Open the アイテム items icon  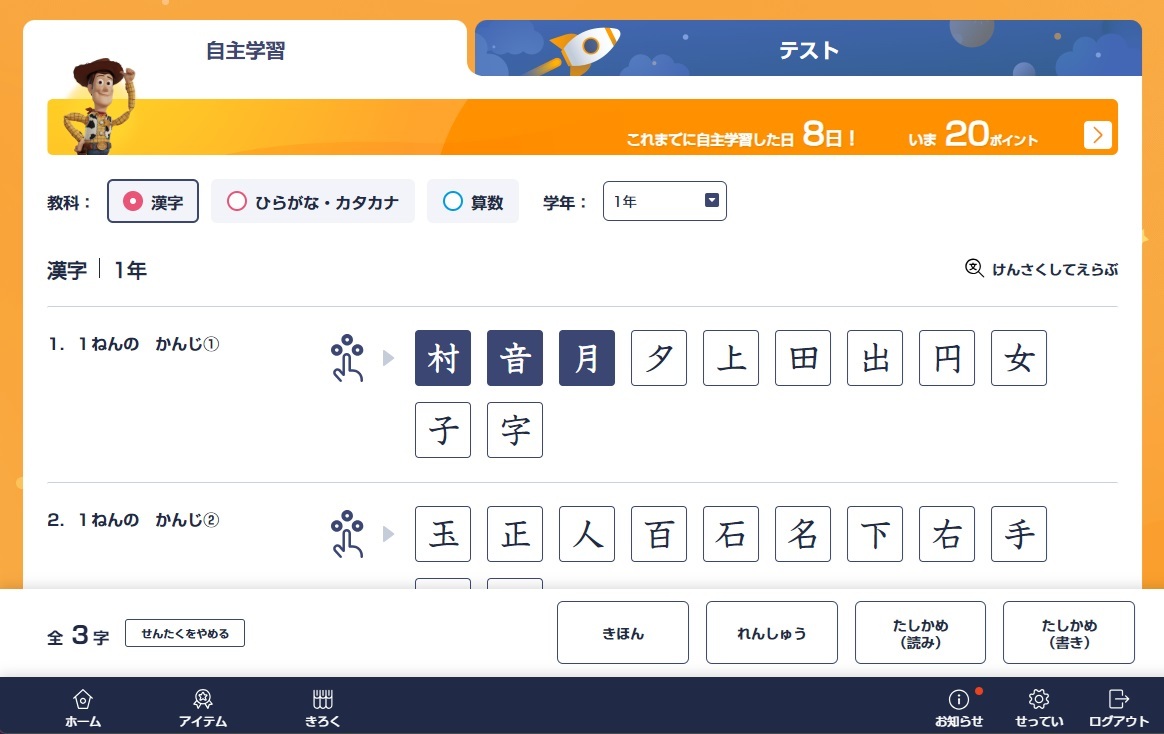click(203, 700)
